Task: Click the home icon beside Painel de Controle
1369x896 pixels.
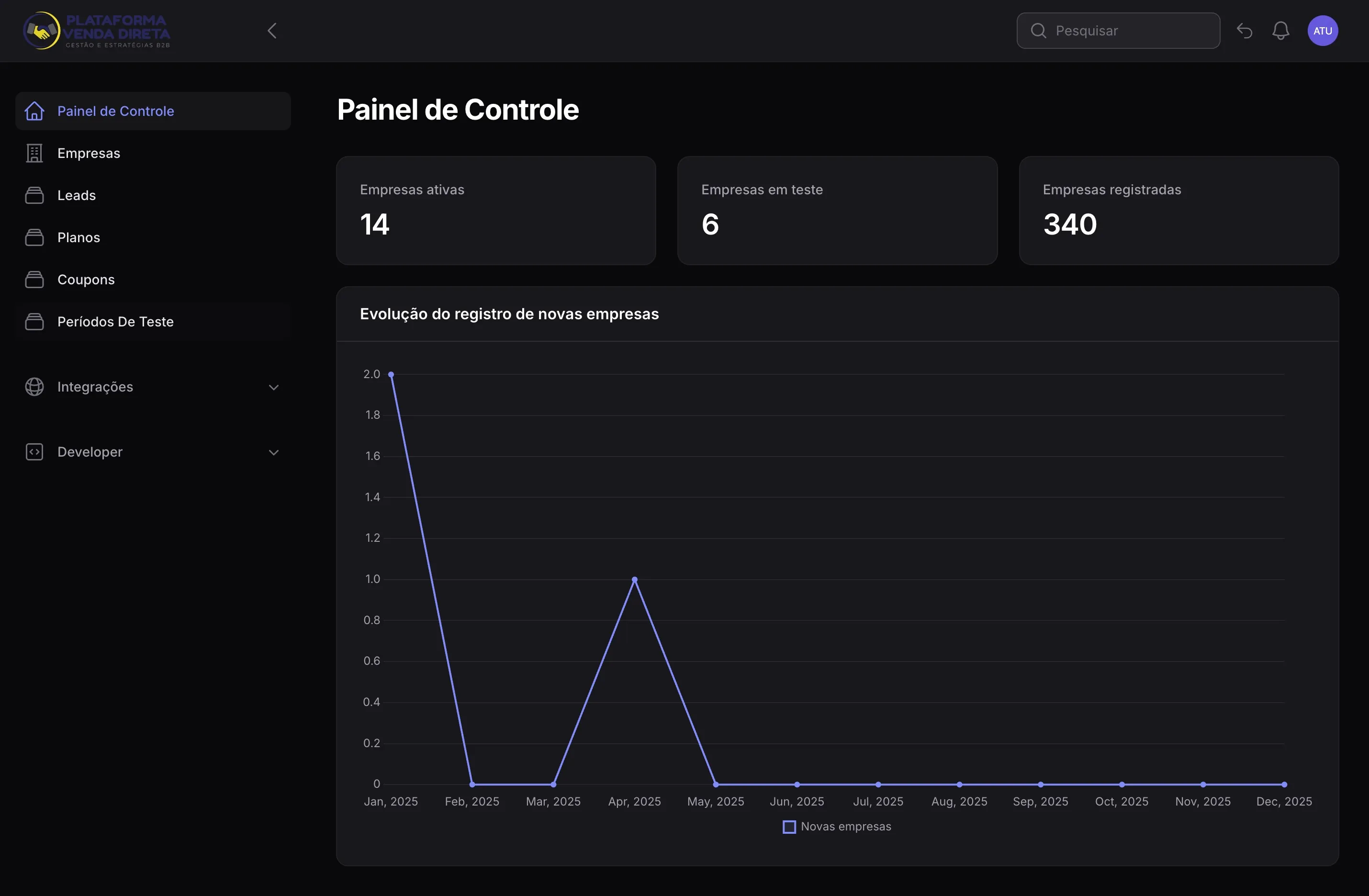Action: coord(34,111)
